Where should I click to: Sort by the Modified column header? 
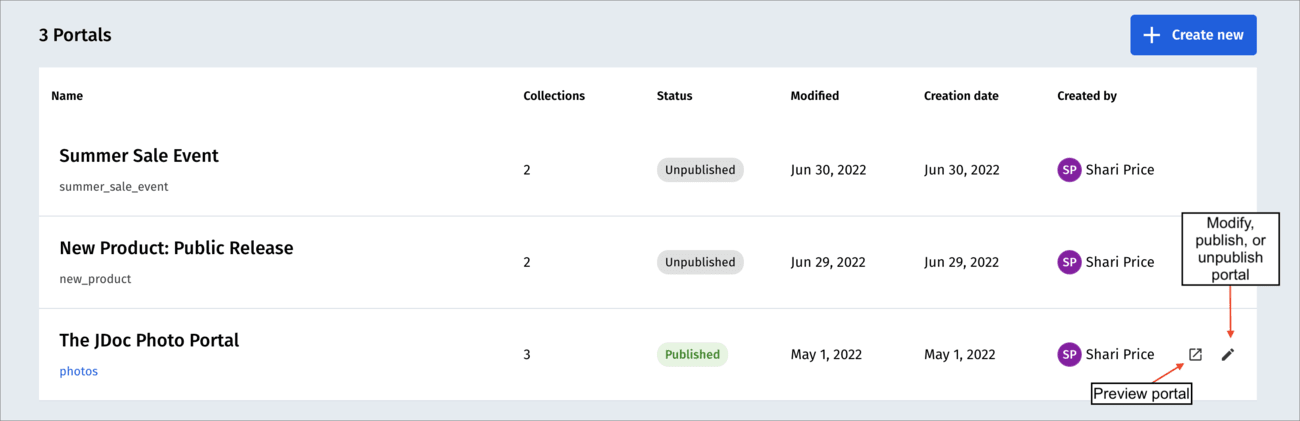[x=814, y=96]
